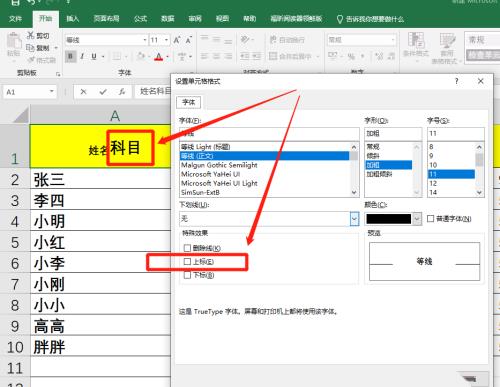The width and height of the screenshot is (500, 387).
Task: Toggle Bold formatting in ribbon
Action: 70,56
